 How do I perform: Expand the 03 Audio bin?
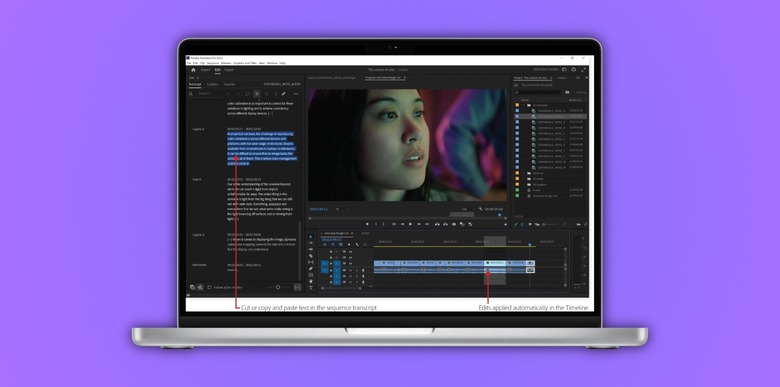(523, 179)
